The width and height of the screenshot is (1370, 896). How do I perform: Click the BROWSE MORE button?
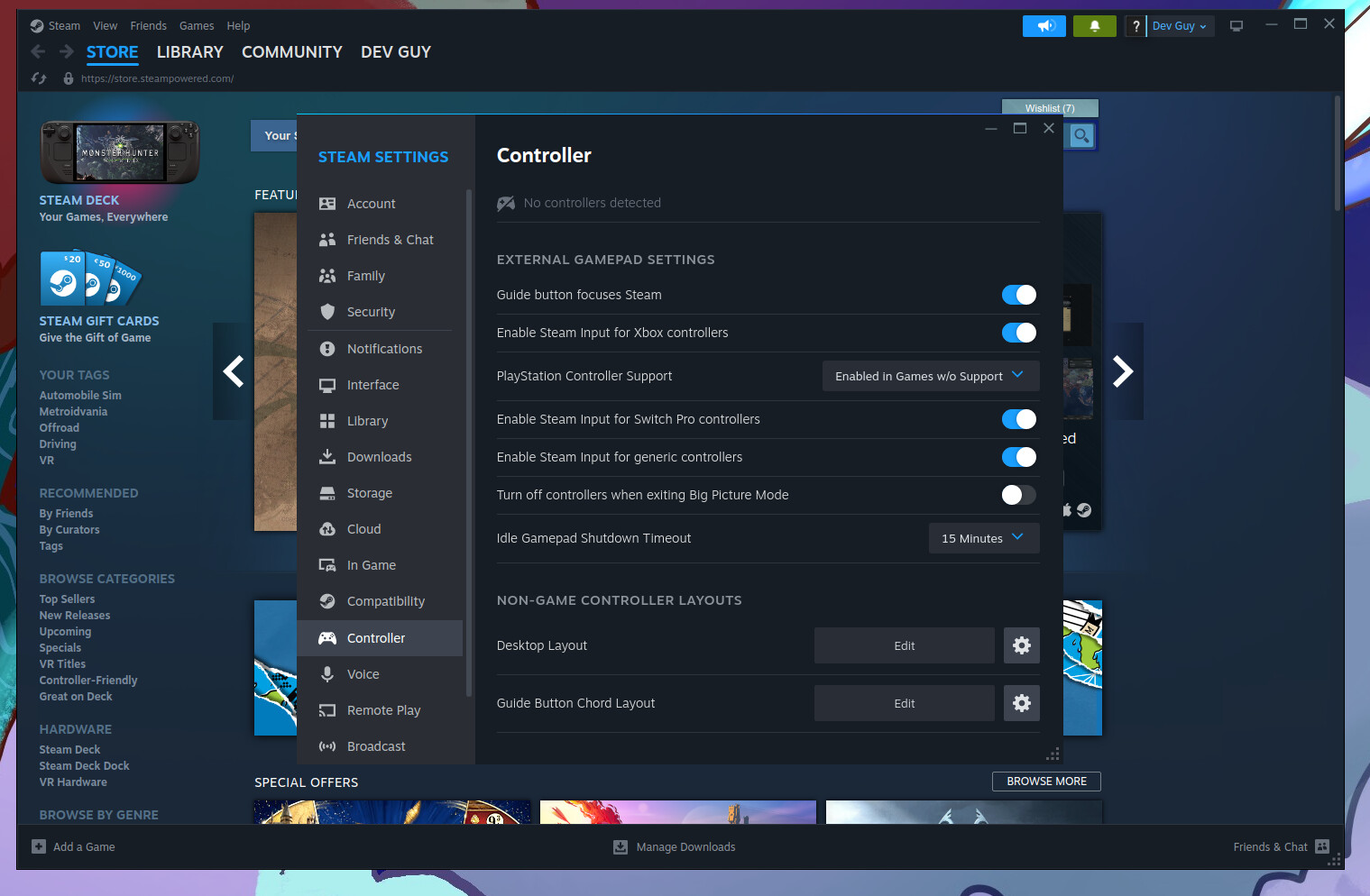pos(1046,782)
